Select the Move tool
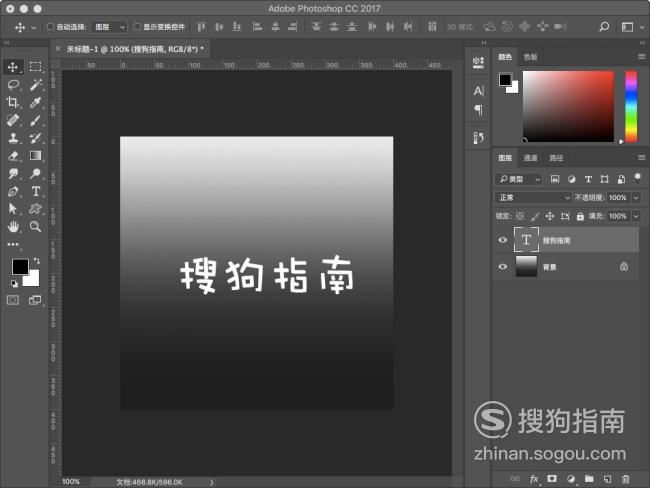The image size is (650, 488). (13, 67)
